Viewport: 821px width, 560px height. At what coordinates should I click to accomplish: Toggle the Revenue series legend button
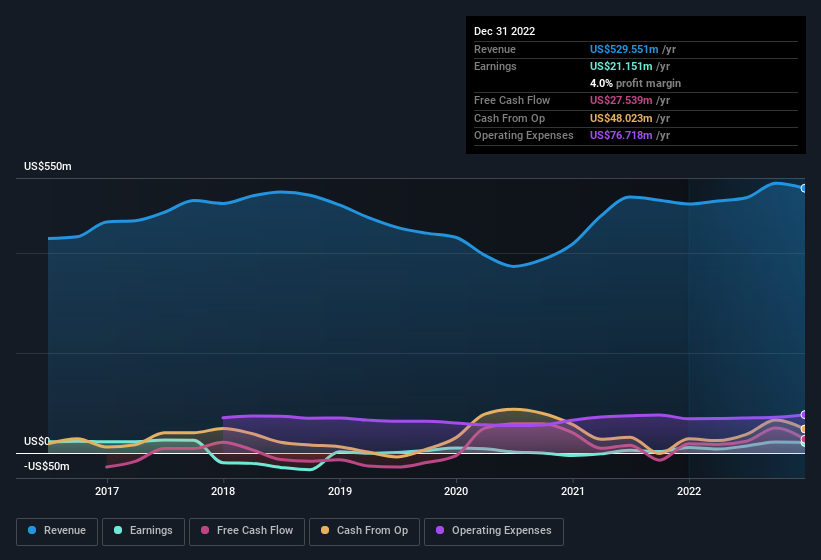[57, 531]
